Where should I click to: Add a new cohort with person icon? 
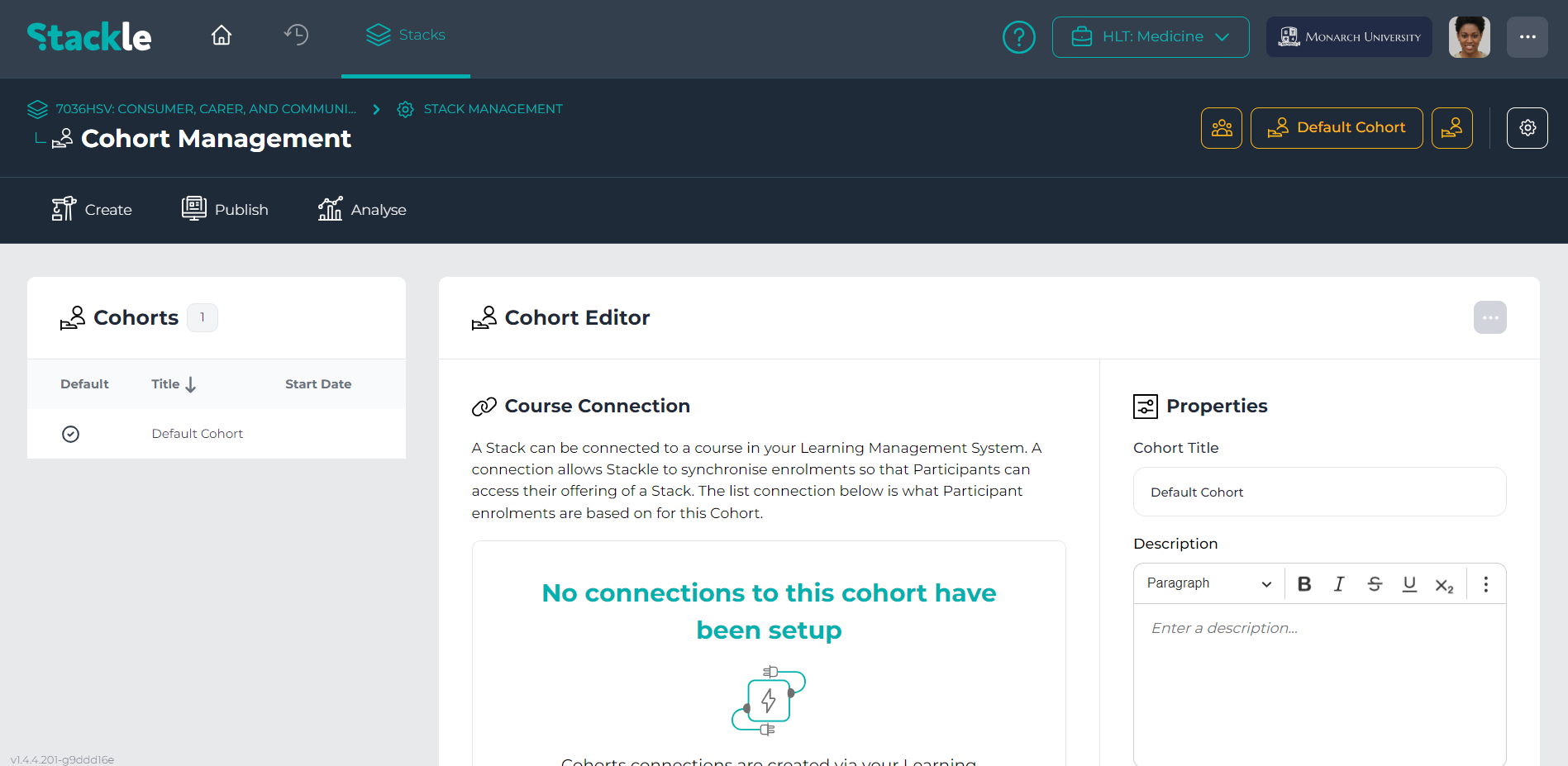tap(1451, 127)
